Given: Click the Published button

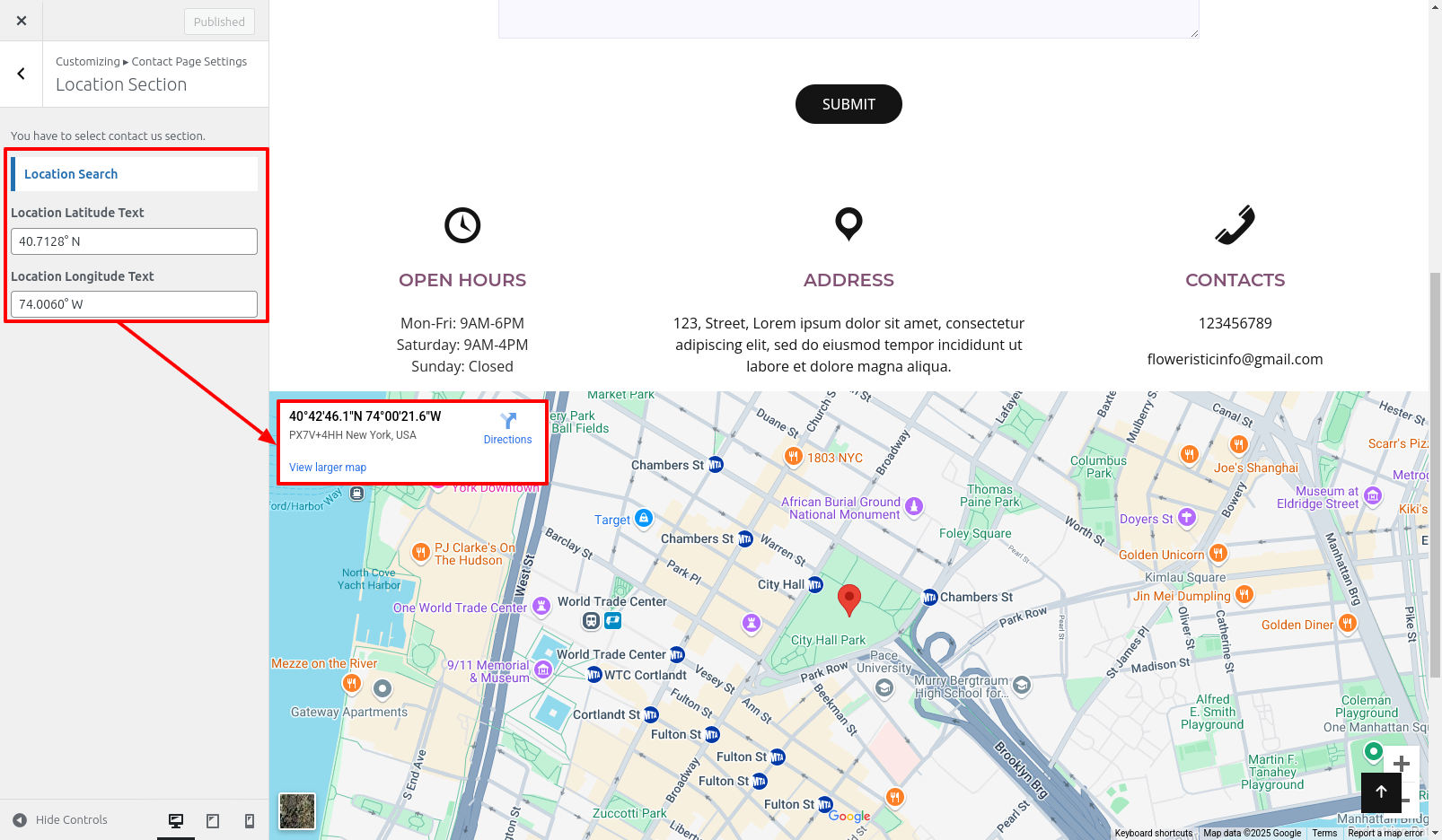Looking at the screenshot, I should click(219, 22).
